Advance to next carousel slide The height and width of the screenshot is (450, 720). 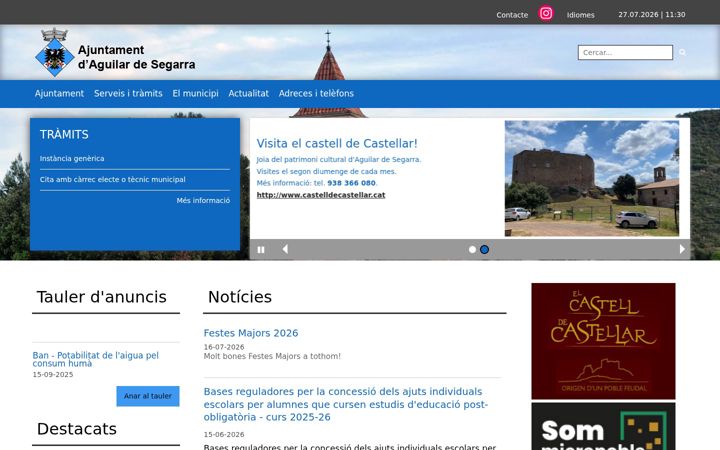(x=682, y=249)
